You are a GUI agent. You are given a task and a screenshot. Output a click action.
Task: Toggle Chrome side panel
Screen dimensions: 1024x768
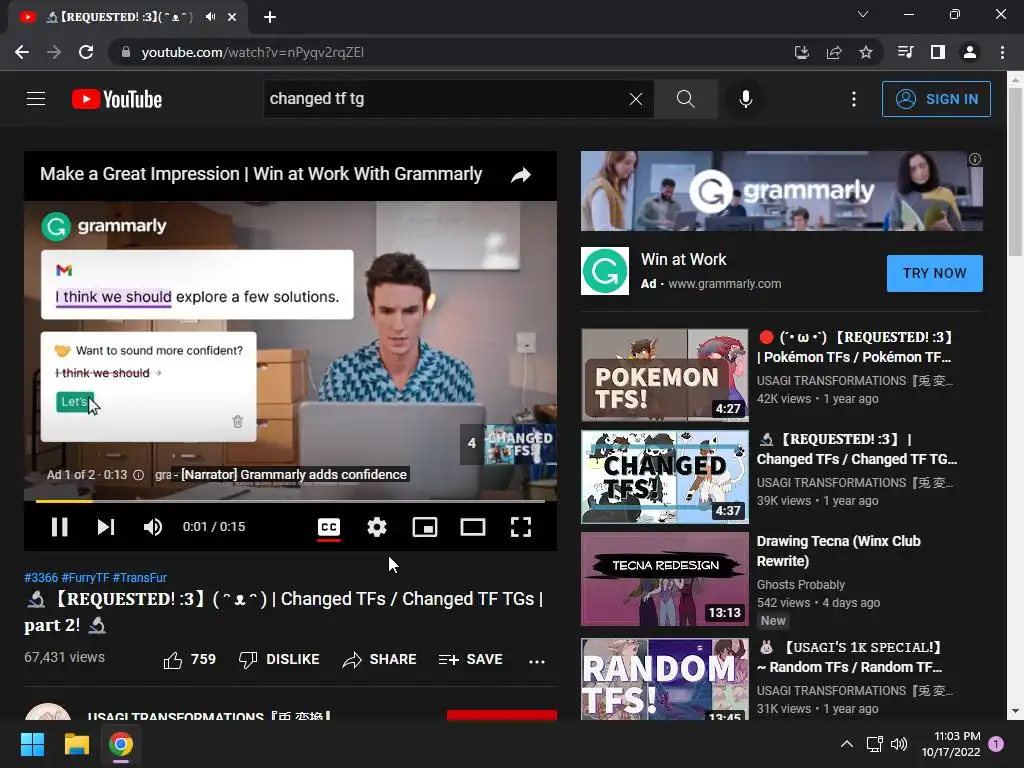[938, 52]
